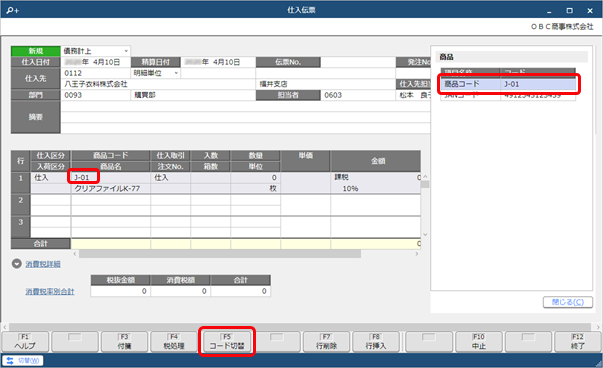The image size is (603, 368).
Task: Click F8 行挿入 to insert row
Action: (376, 341)
